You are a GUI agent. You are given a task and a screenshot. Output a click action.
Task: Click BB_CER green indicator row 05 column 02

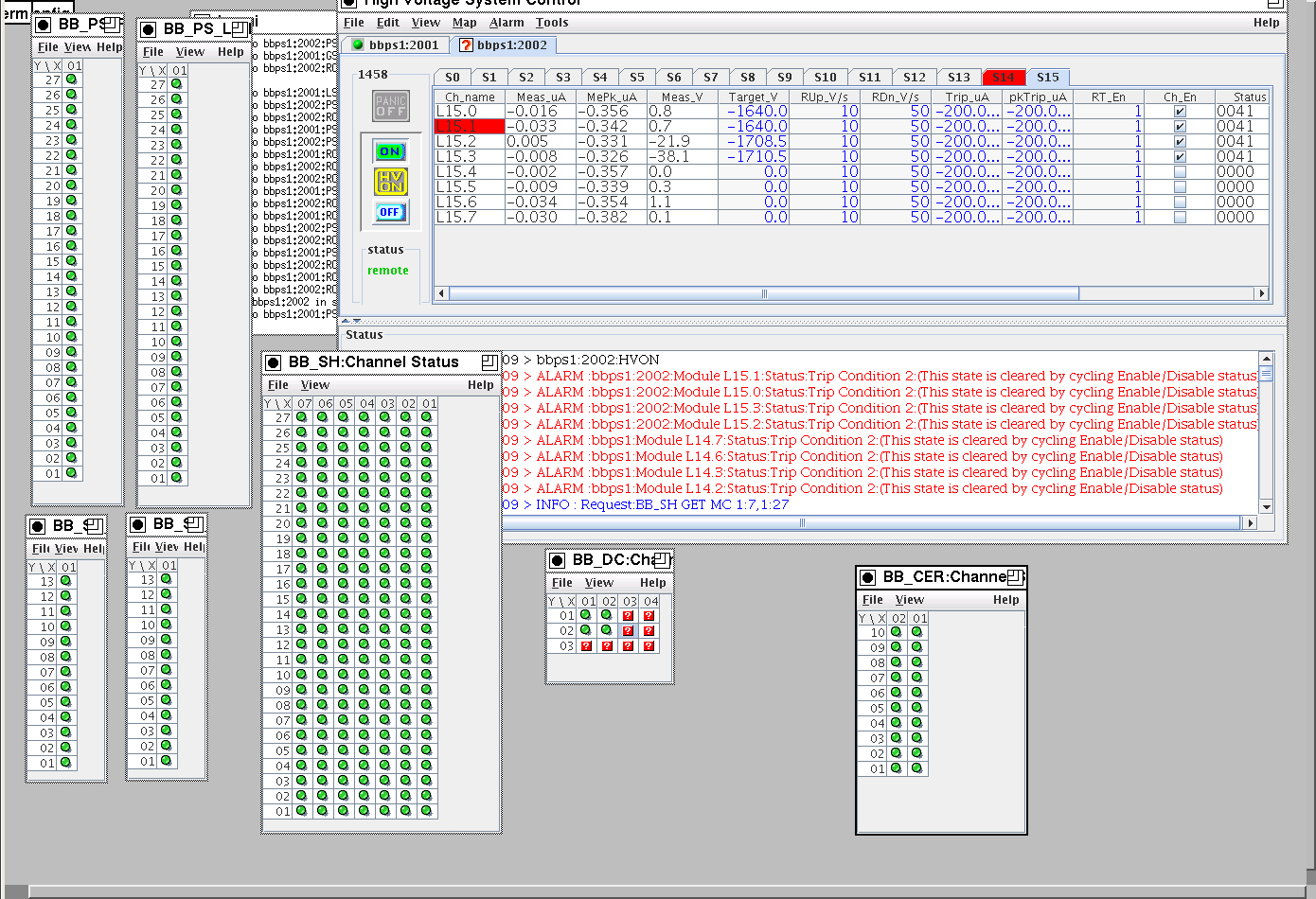click(897, 708)
